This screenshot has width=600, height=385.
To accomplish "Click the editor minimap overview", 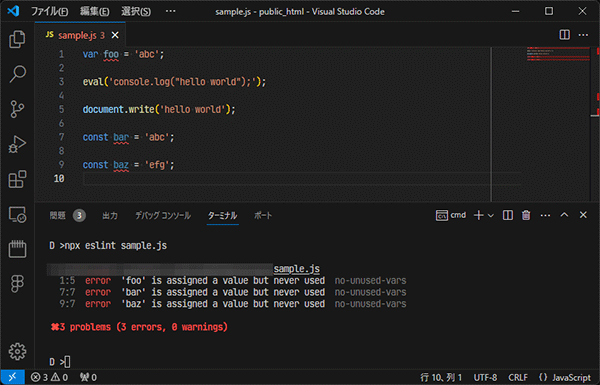I will 558,54.
